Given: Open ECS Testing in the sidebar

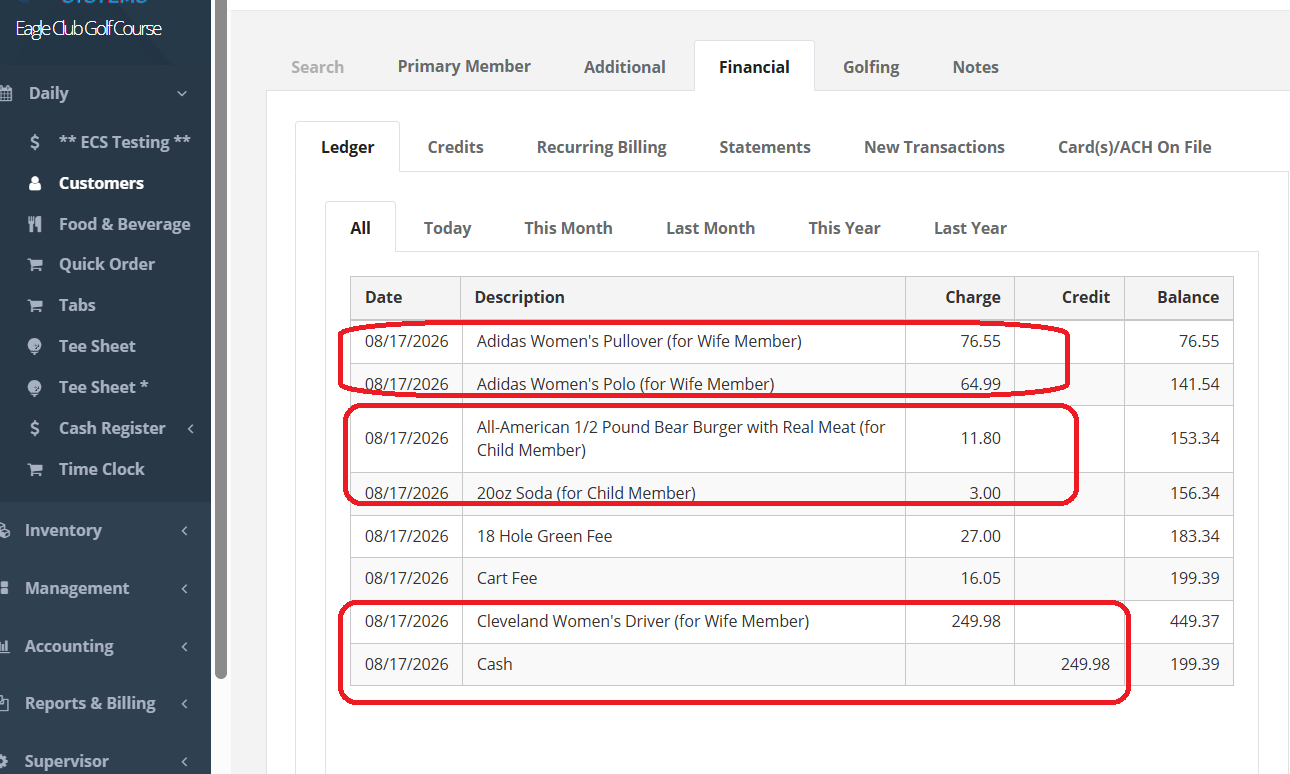Looking at the screenshot, I should click(125, 142).
